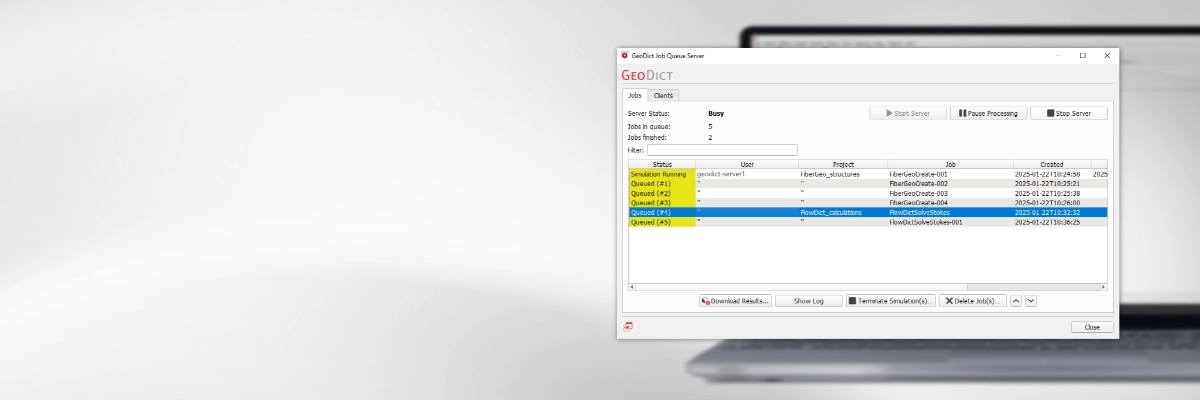Click Terminate Simulation(s) button

[x=890, y=300]
